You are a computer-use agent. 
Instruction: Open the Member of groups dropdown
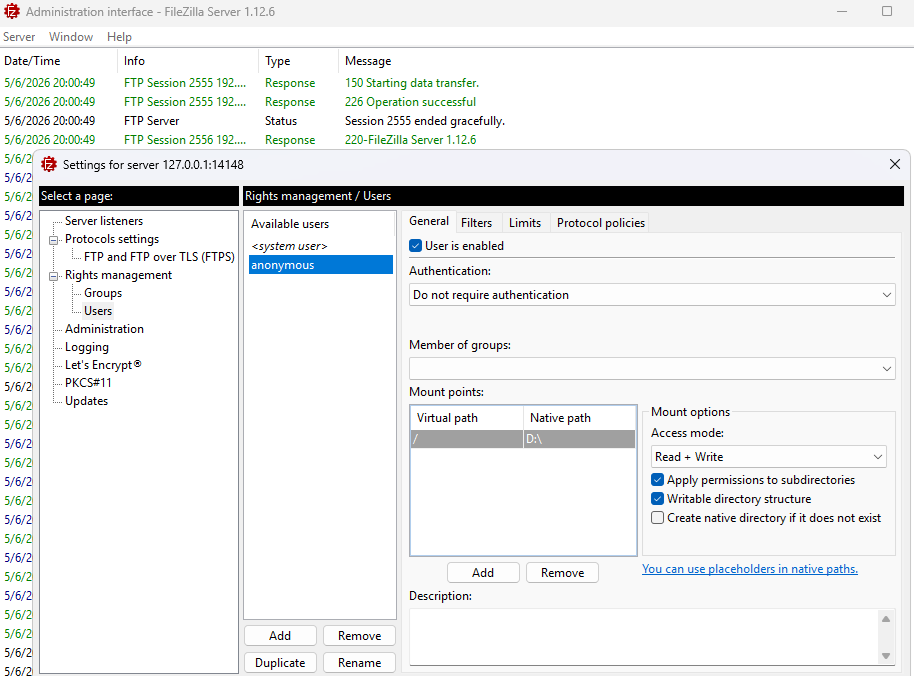[x=652, y=369]
